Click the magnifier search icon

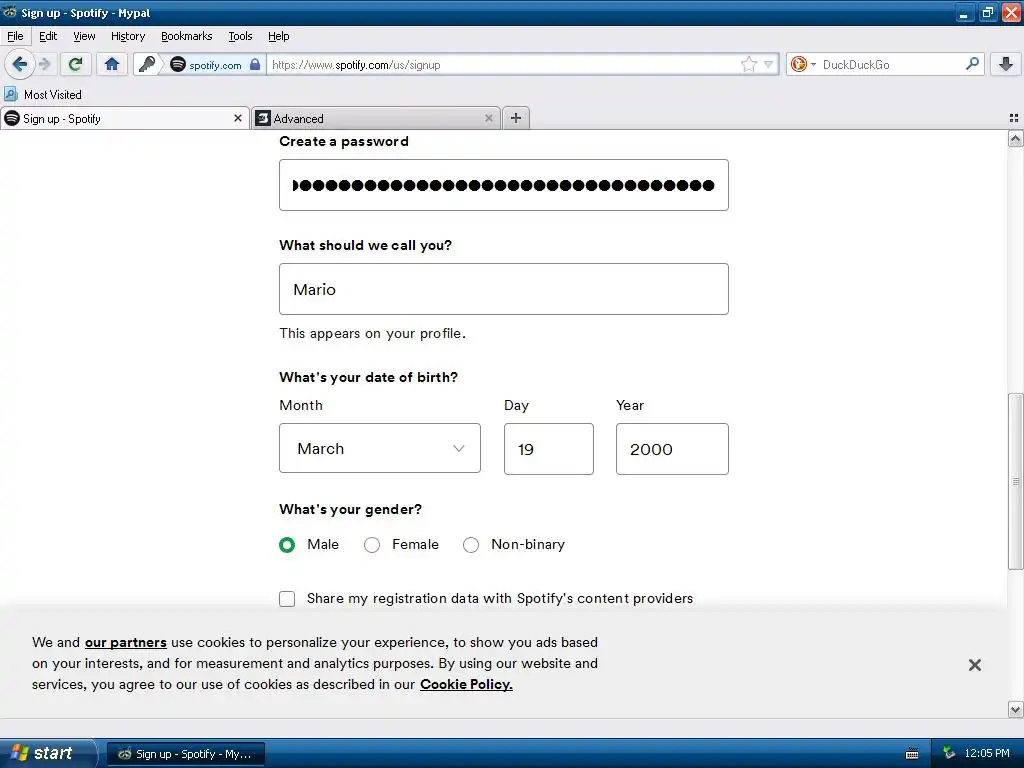click(x=972, y=63)
